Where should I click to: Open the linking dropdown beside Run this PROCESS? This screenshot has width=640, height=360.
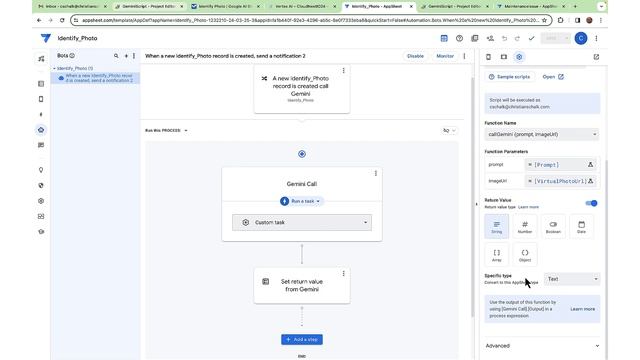coord(449,131)
